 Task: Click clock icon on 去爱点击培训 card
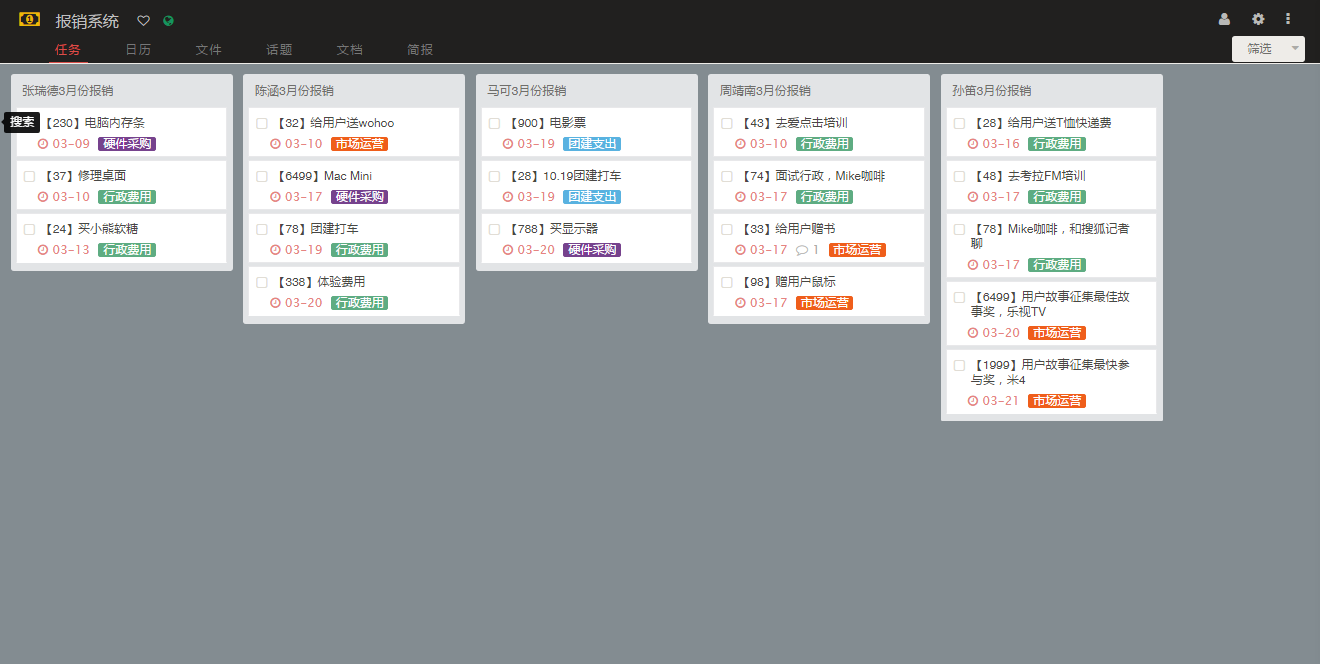click(740, 144)
